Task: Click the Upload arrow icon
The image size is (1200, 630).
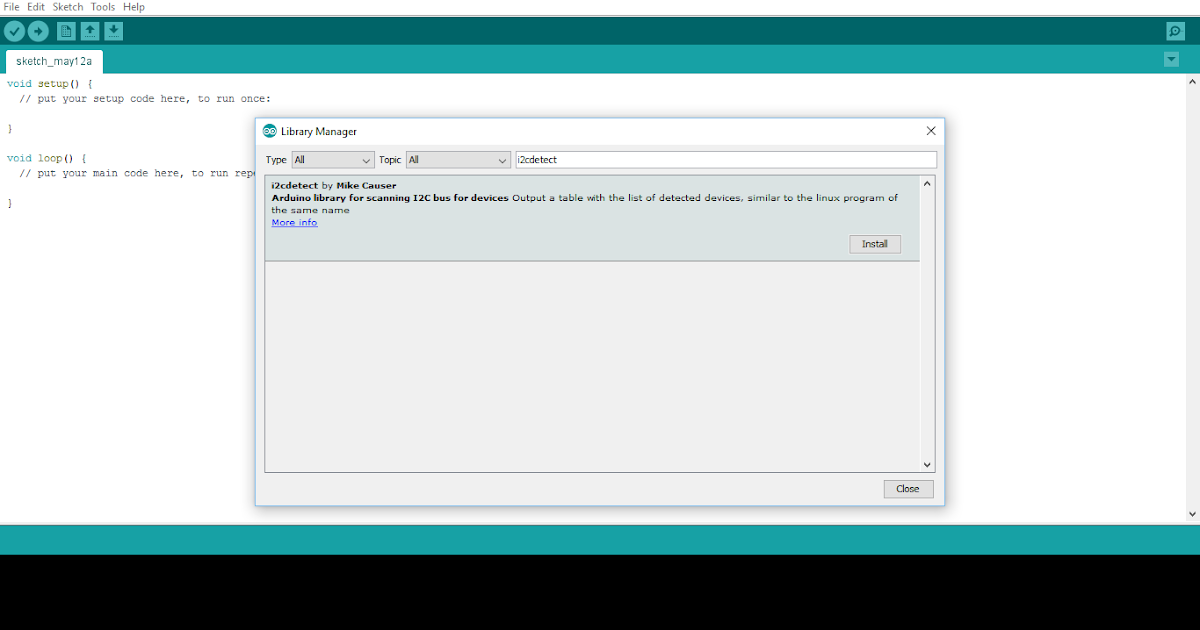Action: (38, 30)
